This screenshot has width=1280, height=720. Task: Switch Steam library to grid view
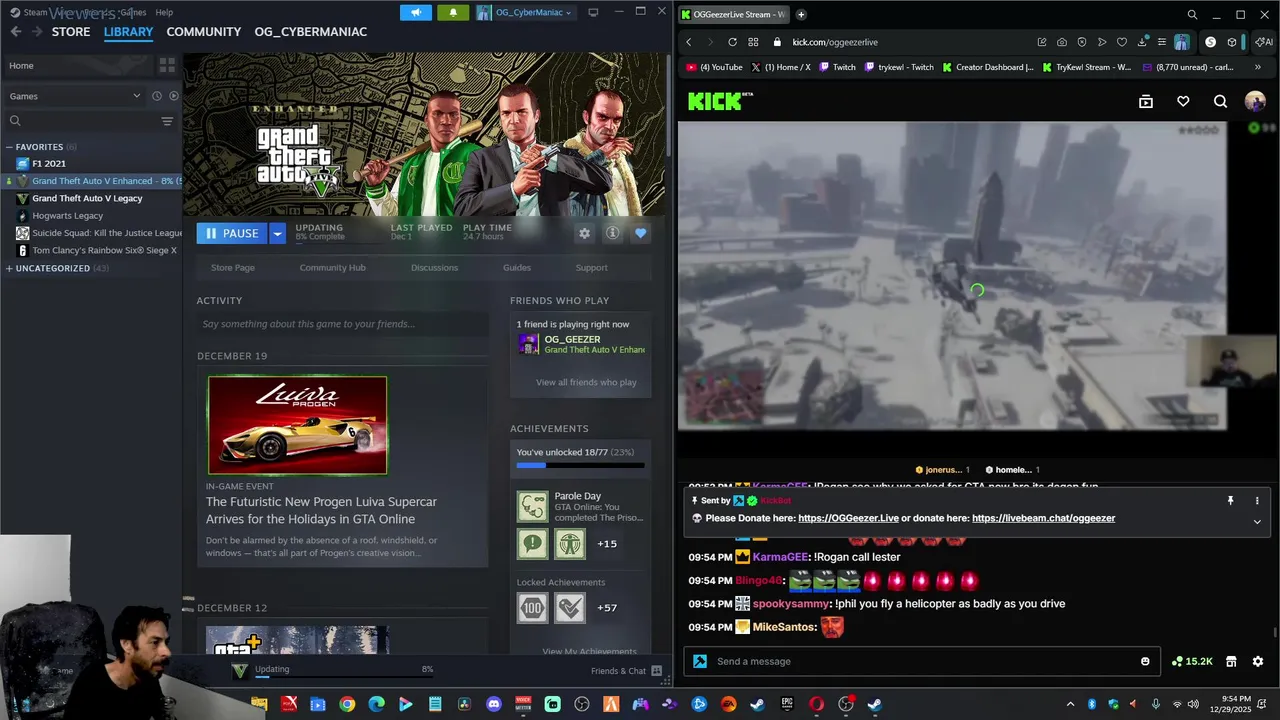167,65
